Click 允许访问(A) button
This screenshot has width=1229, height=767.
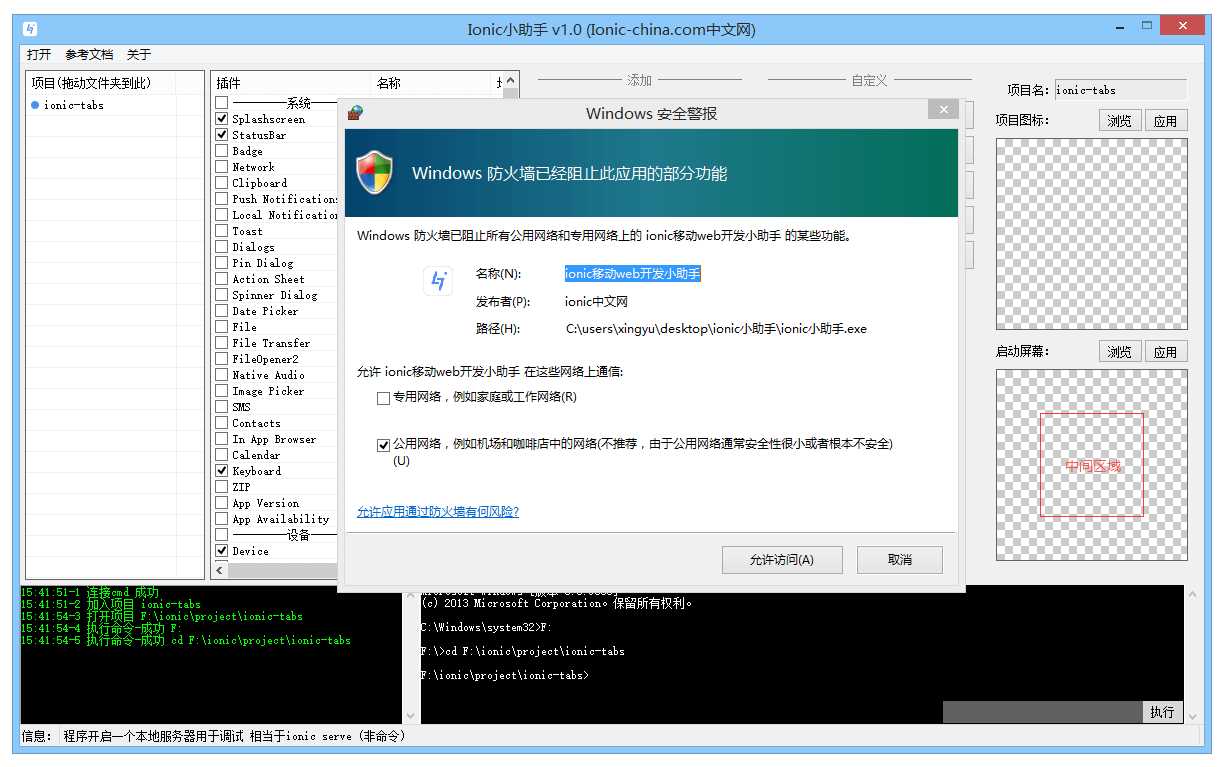tap(782, 560)
